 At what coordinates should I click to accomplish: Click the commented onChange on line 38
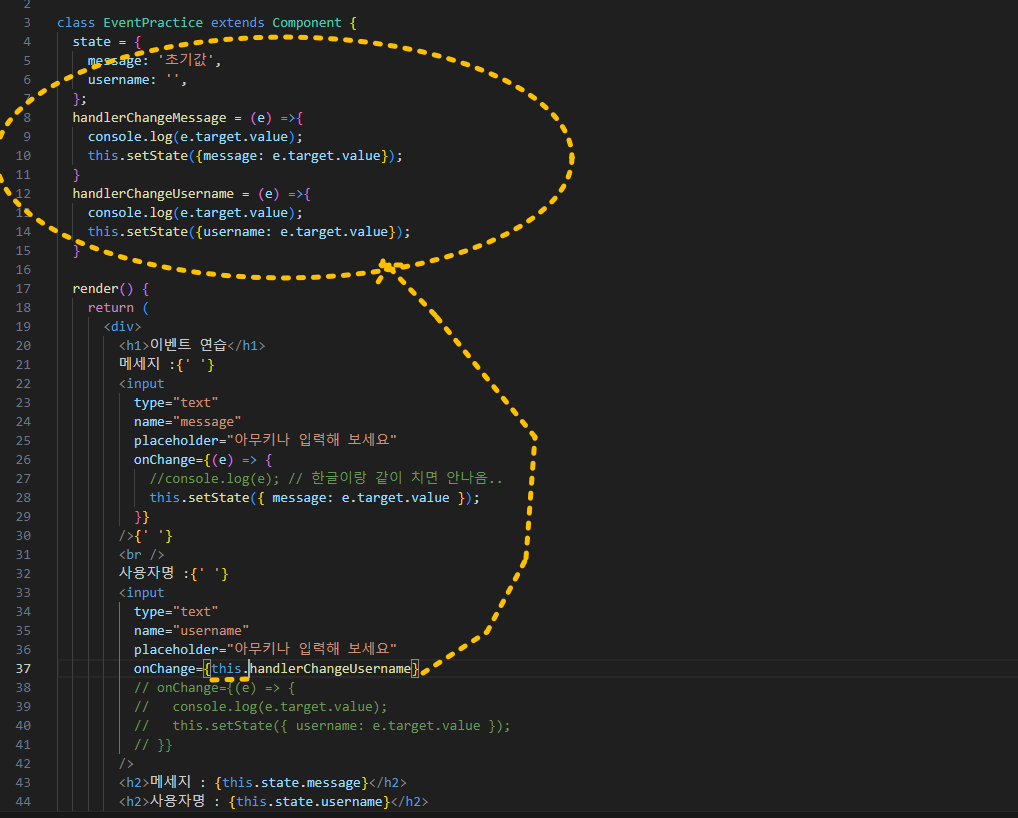(214, 688)
